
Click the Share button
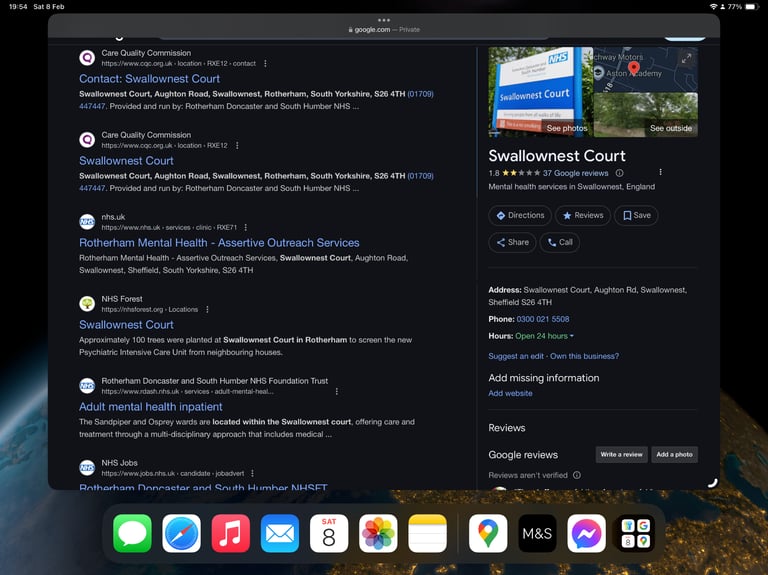point(512,242)
